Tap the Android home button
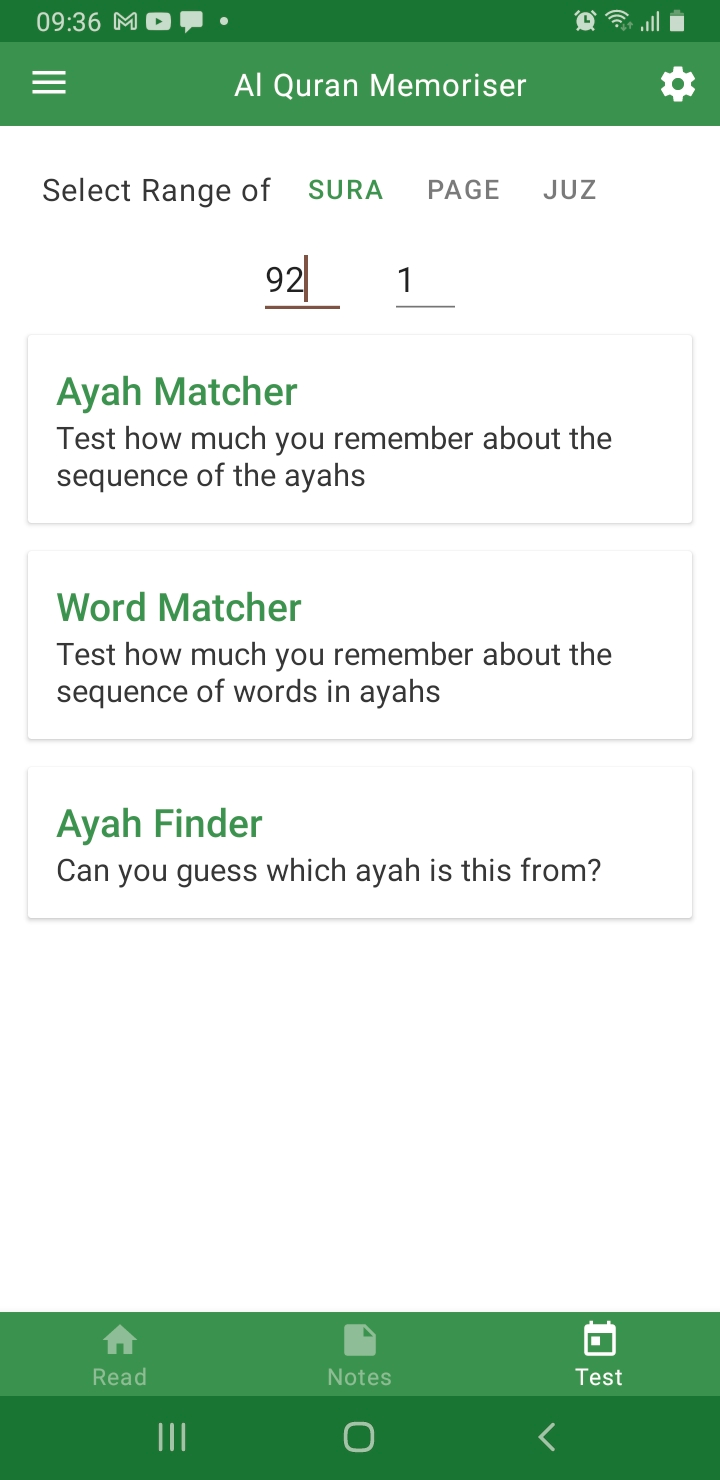This screenshot has width=720, height=1480. pyautogui.click(x=359, y=1437)
